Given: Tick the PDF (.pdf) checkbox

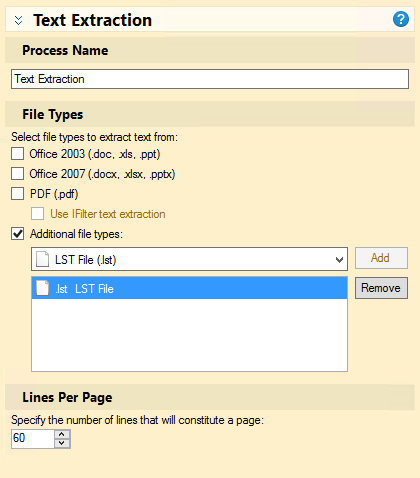Looking at the screenshot, I should point(18,193).
